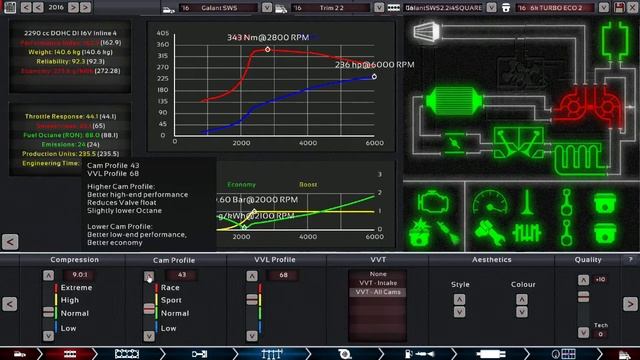Switch to the bottom end gasket tab
The width and height of the screenshot is (640, 360).
coord(127,354)
